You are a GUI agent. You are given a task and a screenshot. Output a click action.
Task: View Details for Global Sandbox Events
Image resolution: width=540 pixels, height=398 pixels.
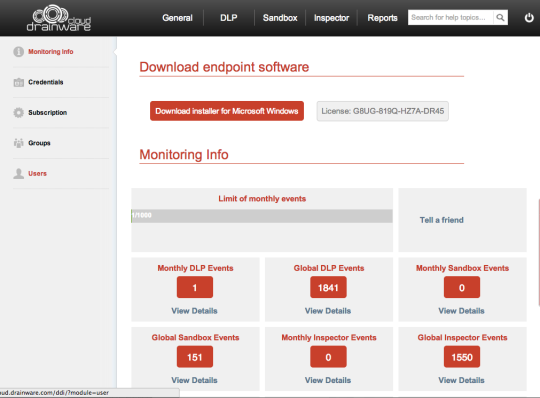[x=195, y=380]
